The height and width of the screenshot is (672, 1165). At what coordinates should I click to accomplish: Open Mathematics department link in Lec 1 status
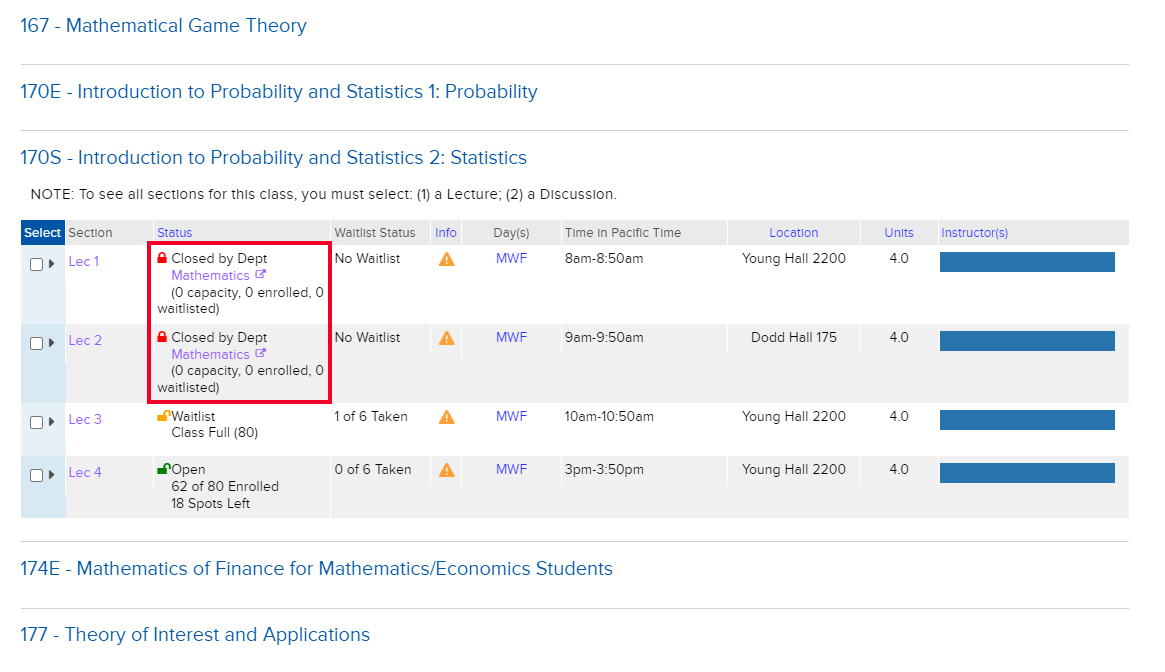[210, 275]
